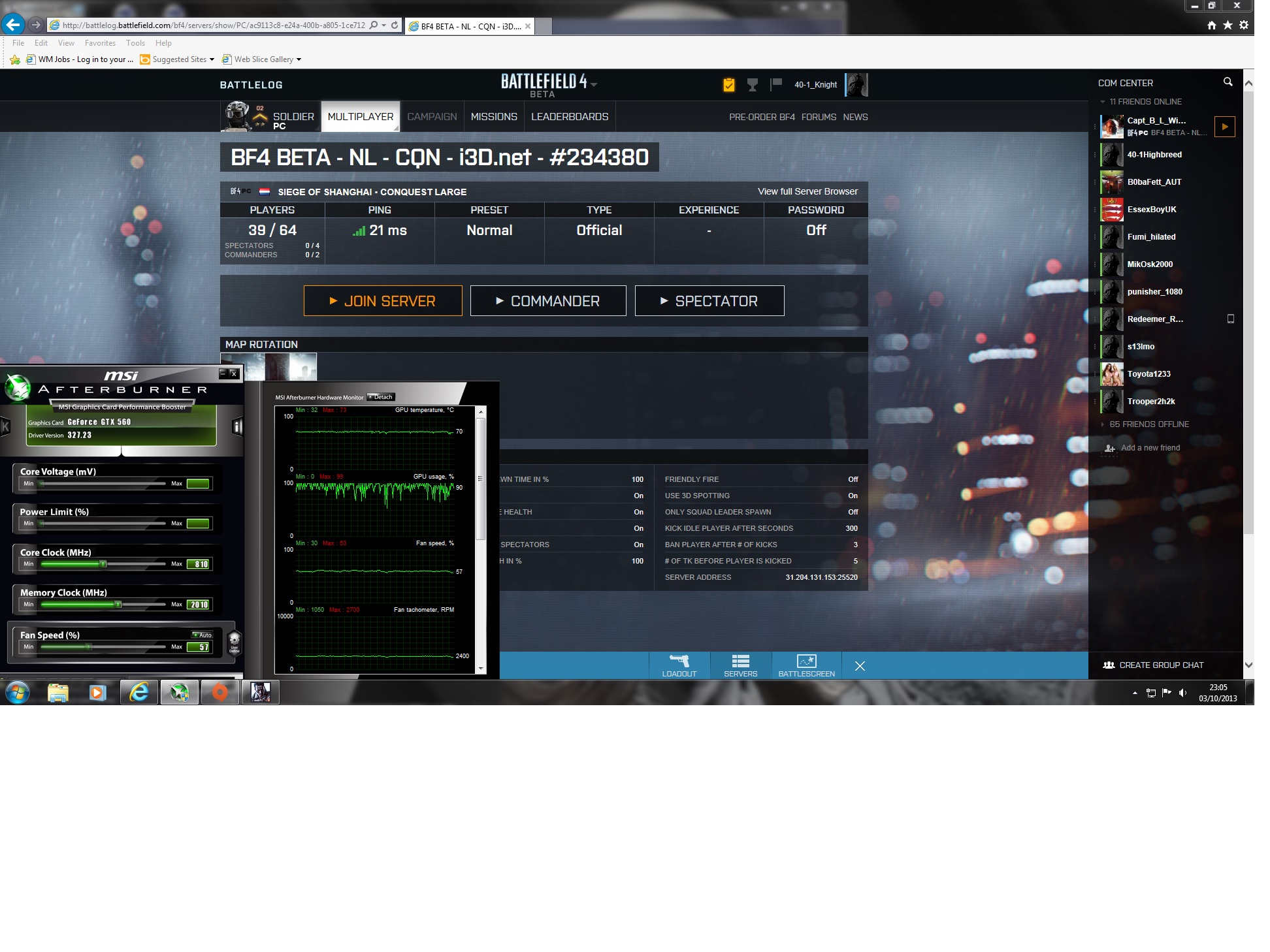Expand the Web Slice Gallery dropdown
Image resolution: width=1270 pixels, height=952 pixels.
click(299, 59)
